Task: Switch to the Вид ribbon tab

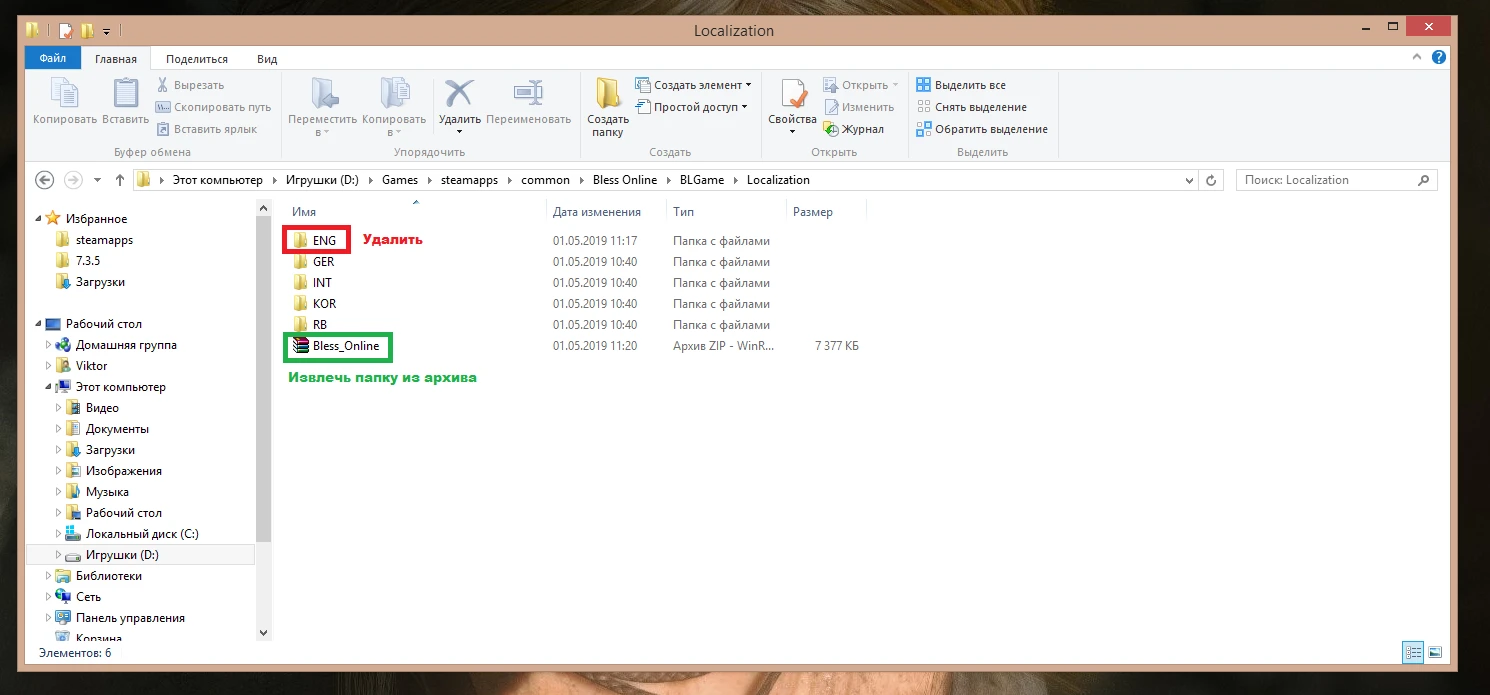Action: tap(267, 59)
